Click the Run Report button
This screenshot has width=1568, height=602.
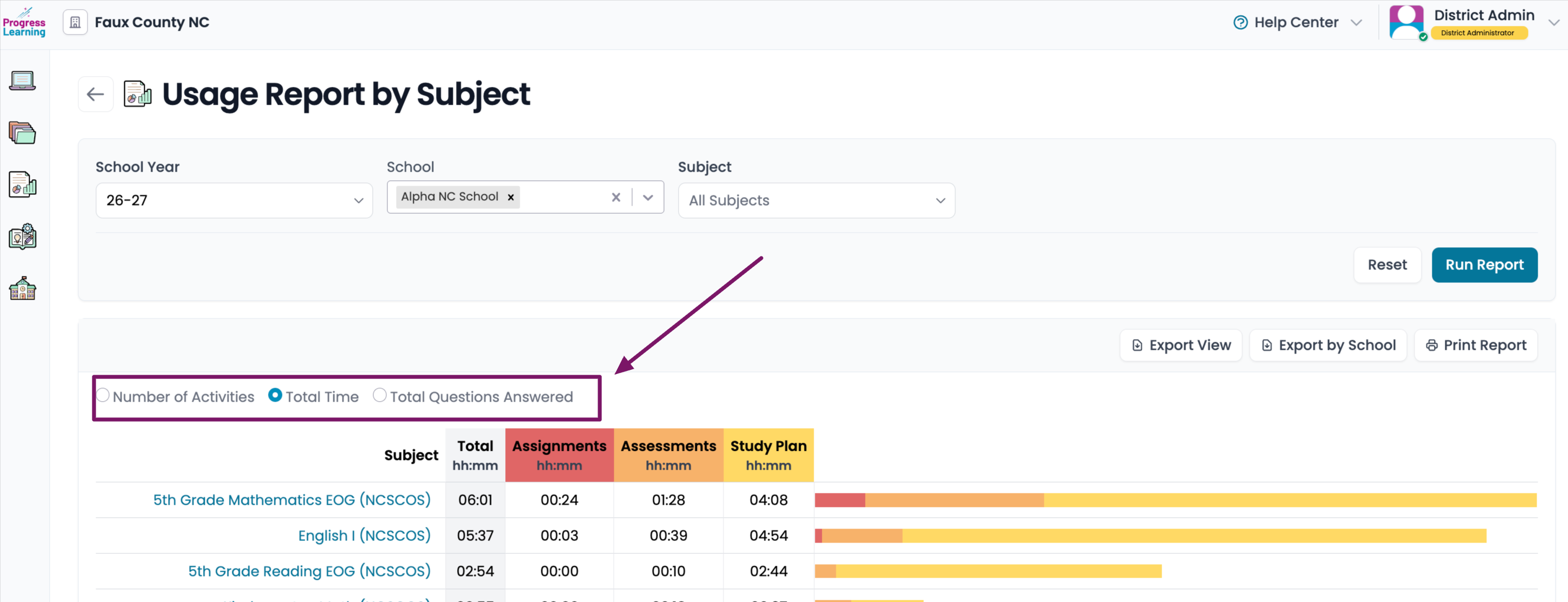[x=1484, y=265]
